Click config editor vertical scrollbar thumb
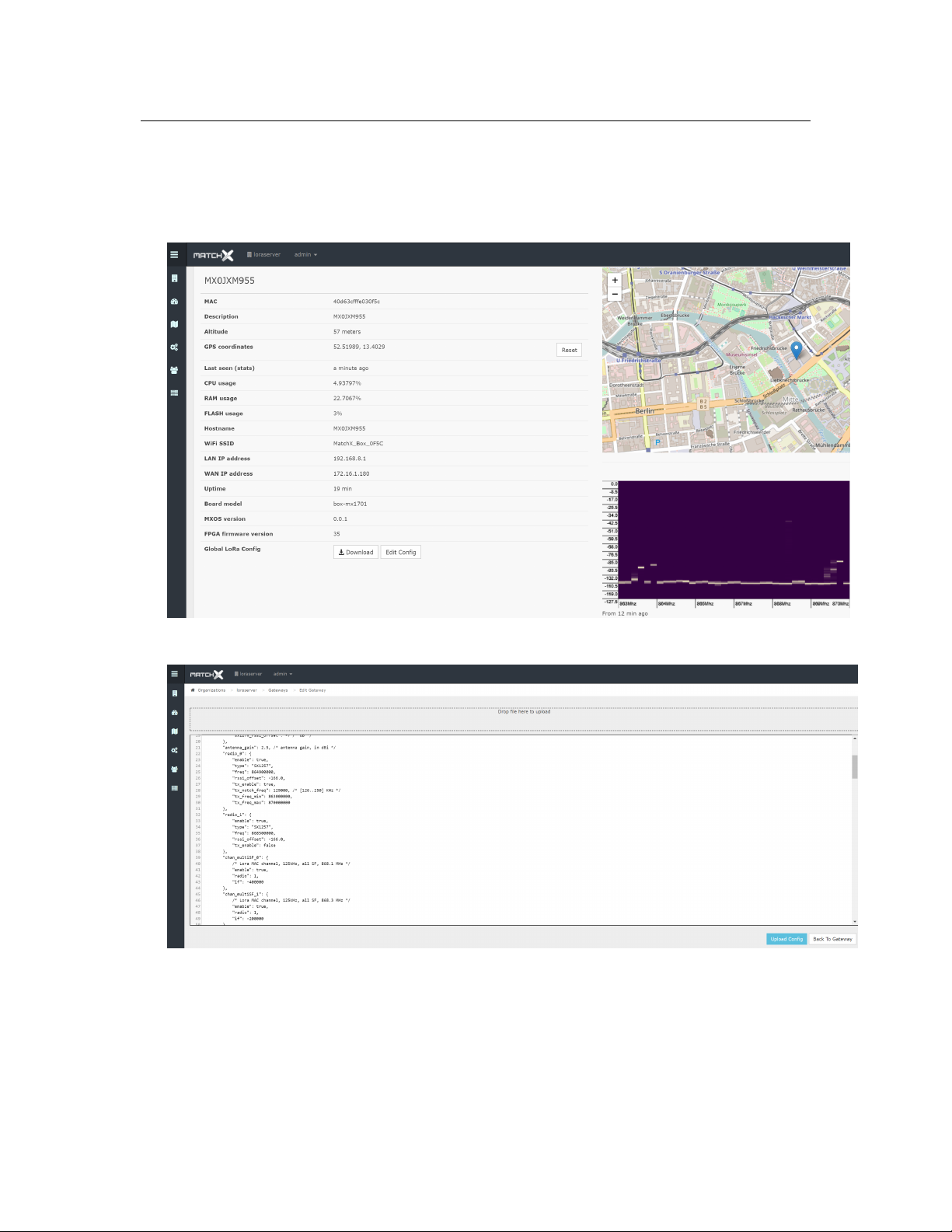 [855, 766]
